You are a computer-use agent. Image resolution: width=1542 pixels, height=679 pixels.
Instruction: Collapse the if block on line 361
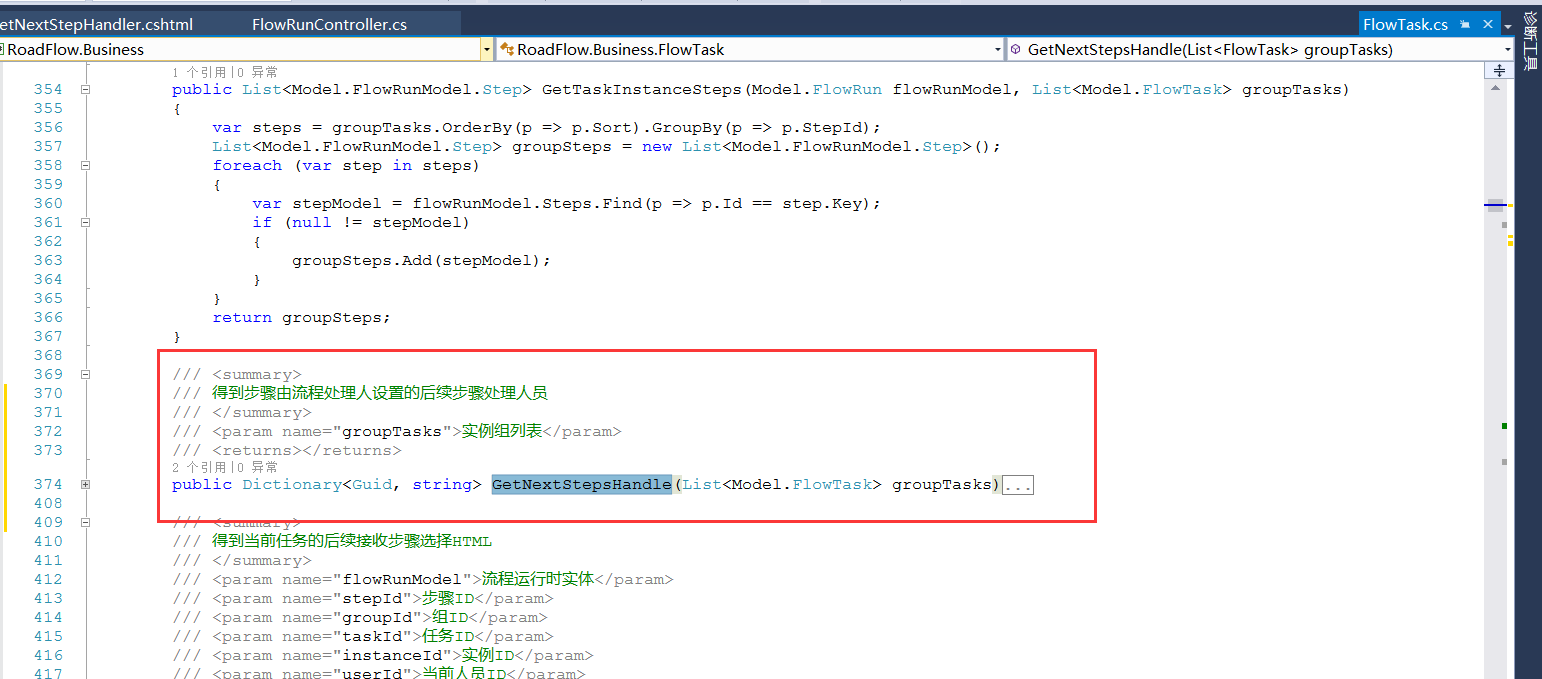tap(85, 223)
